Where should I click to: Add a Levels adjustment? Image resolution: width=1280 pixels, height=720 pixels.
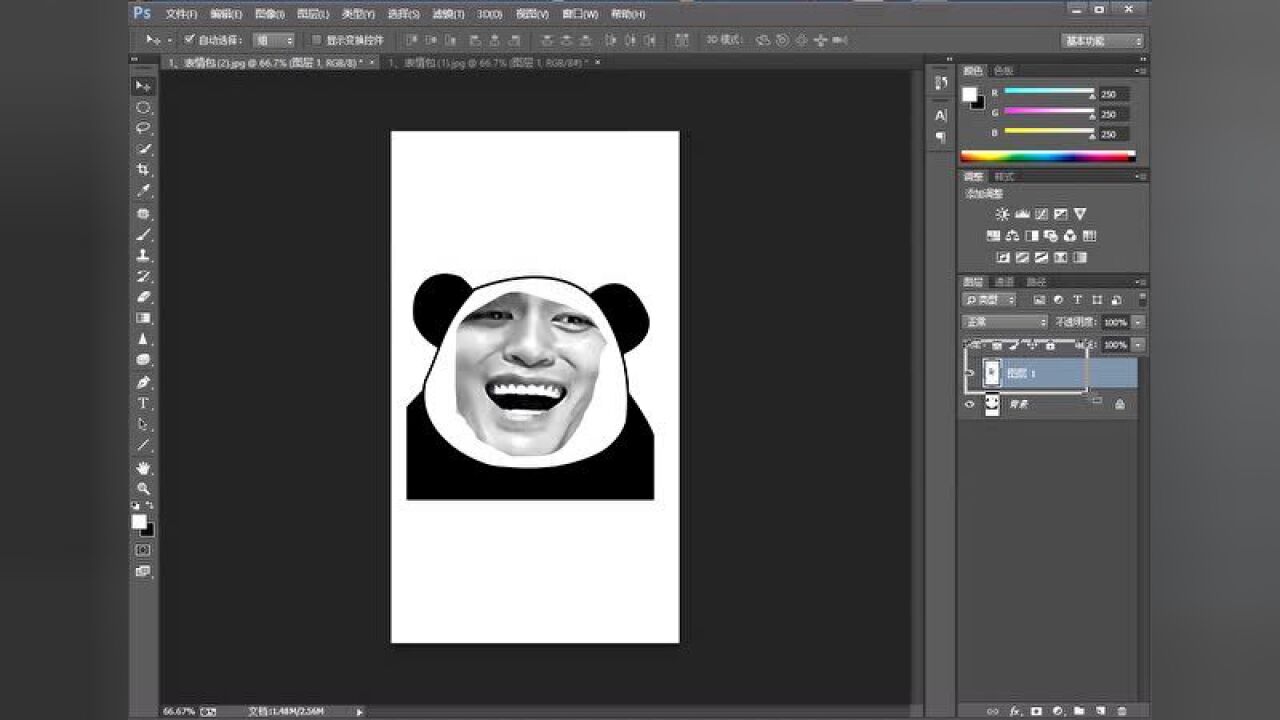coord(1022,214)
